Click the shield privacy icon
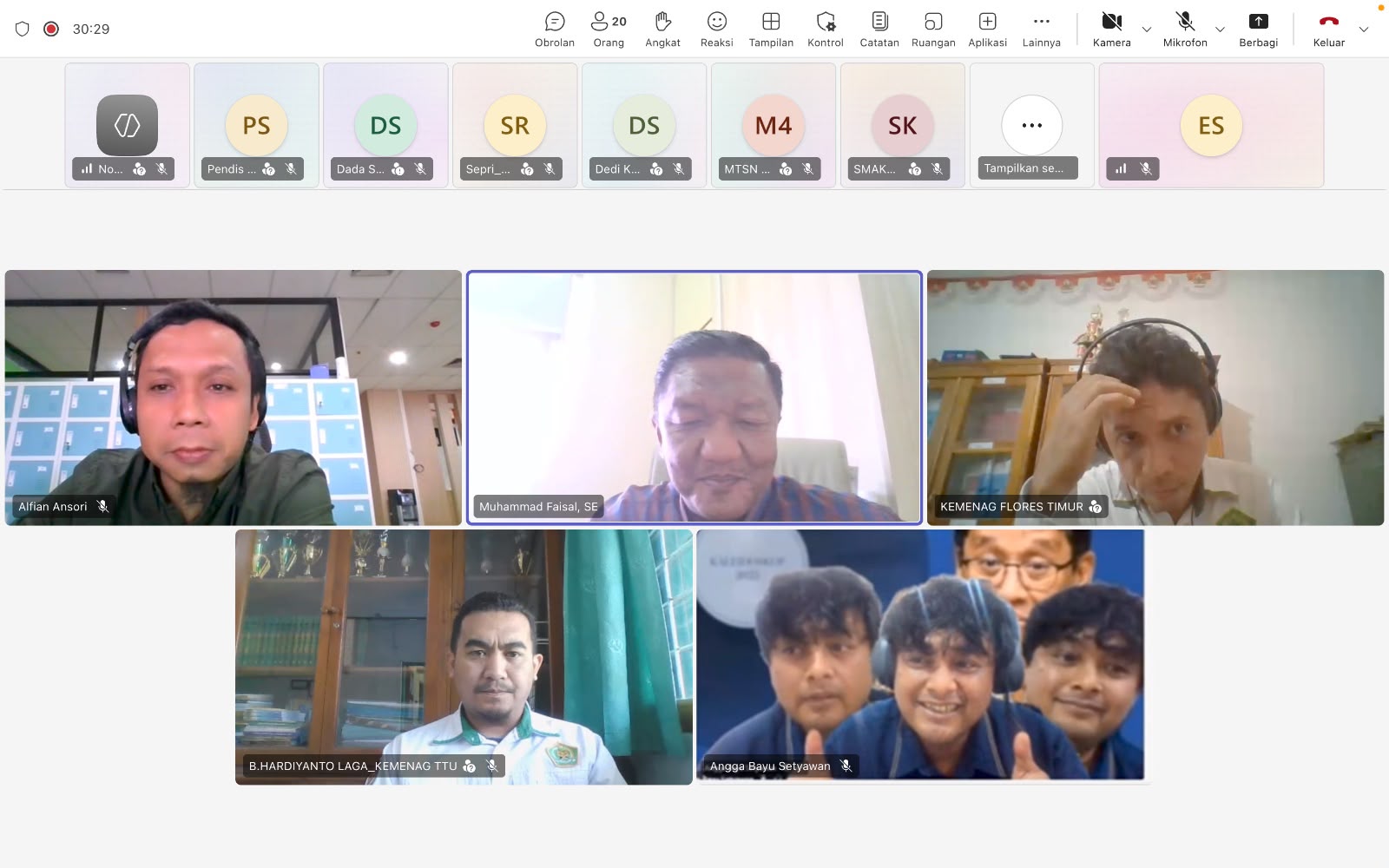1389x868 pixels. click(x=23, y=29)
